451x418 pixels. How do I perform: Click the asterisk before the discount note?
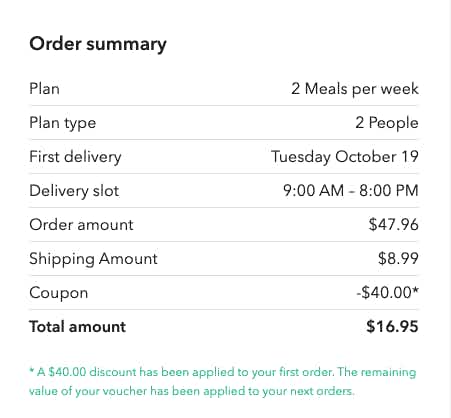pos(32,370)
